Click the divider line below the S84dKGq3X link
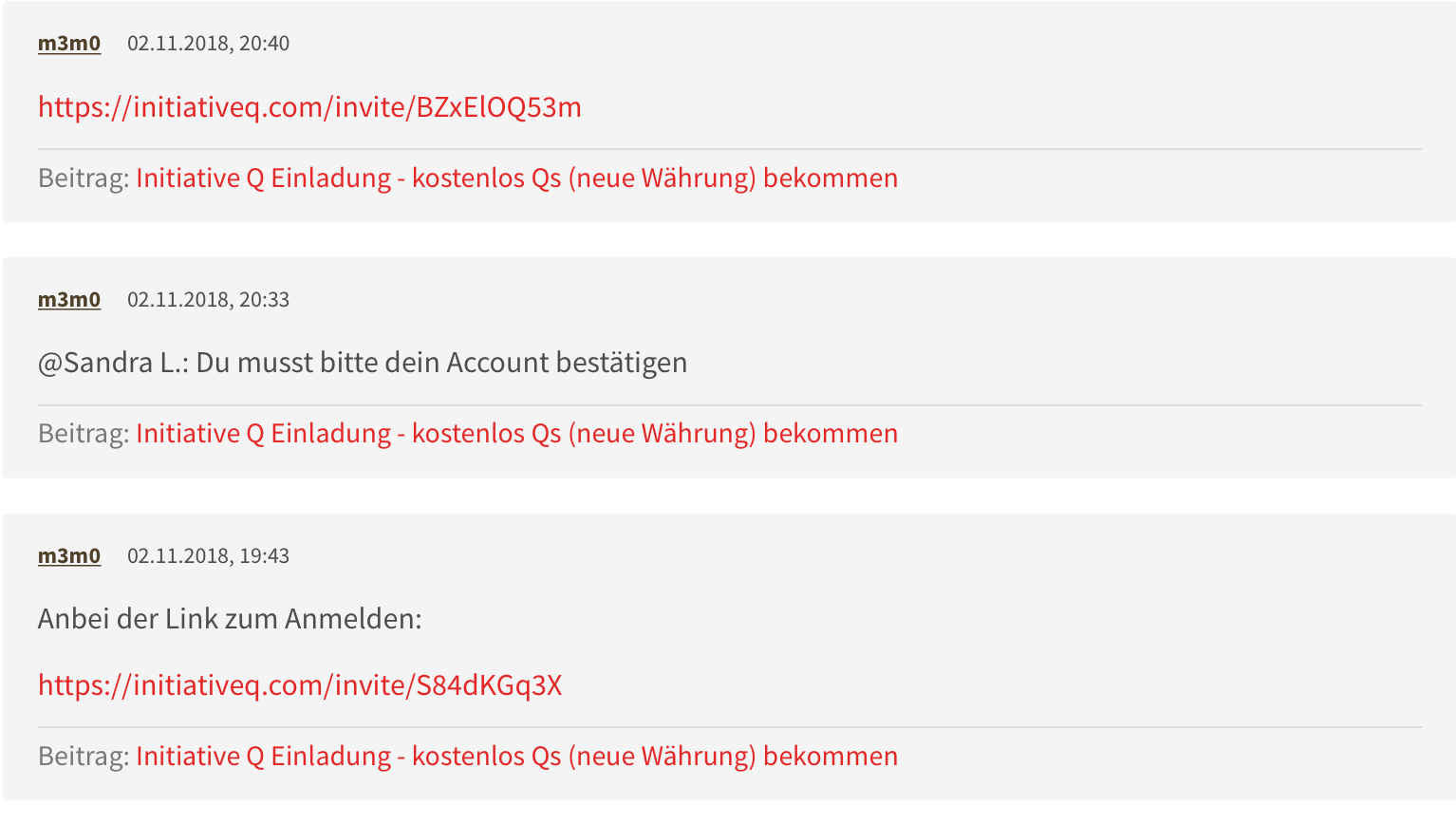The width and height of the screenshot is (1456, 824). (x=729, y=727)
